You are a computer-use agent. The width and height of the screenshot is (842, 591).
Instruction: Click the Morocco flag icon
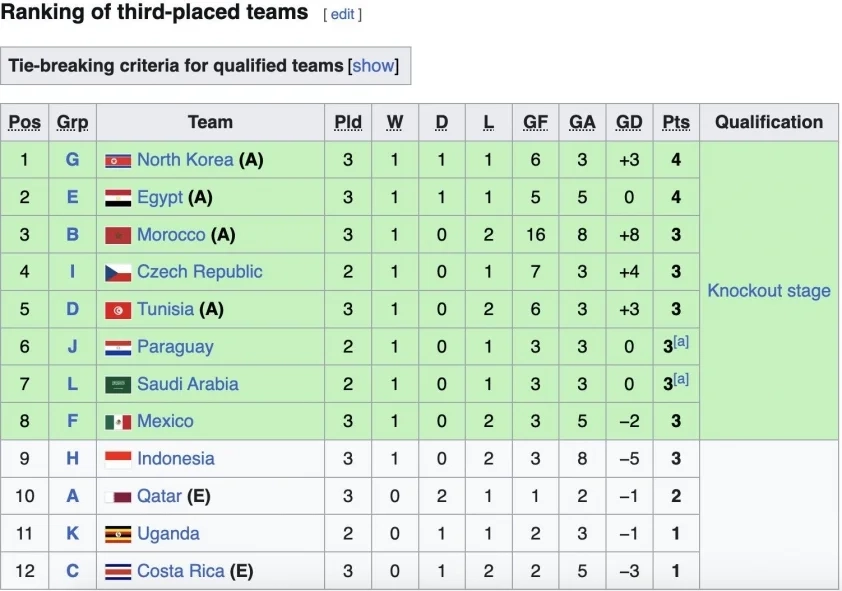118,236
